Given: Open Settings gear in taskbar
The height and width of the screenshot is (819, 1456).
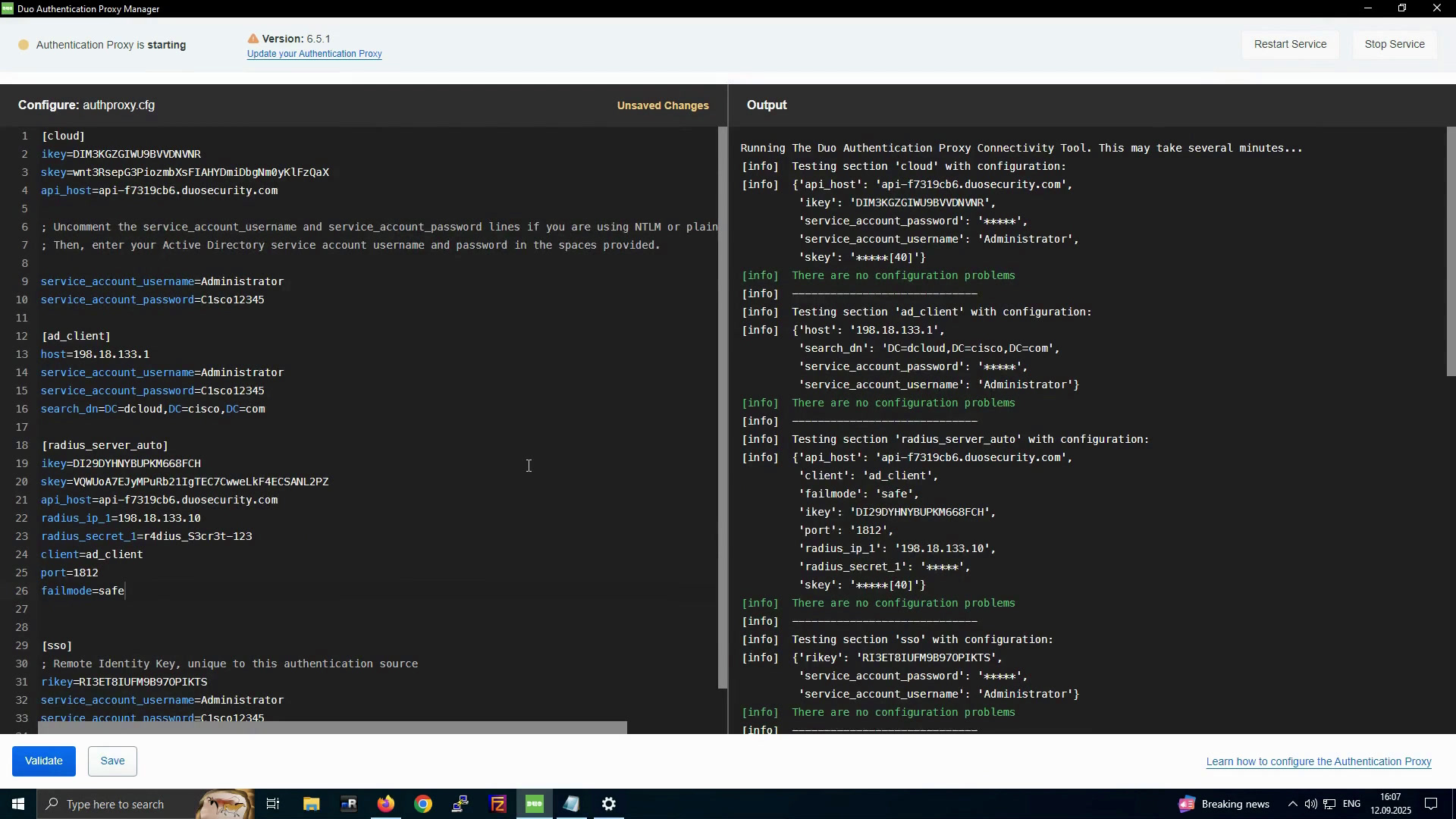Looking at the screenshot, I should click(609, 805).
